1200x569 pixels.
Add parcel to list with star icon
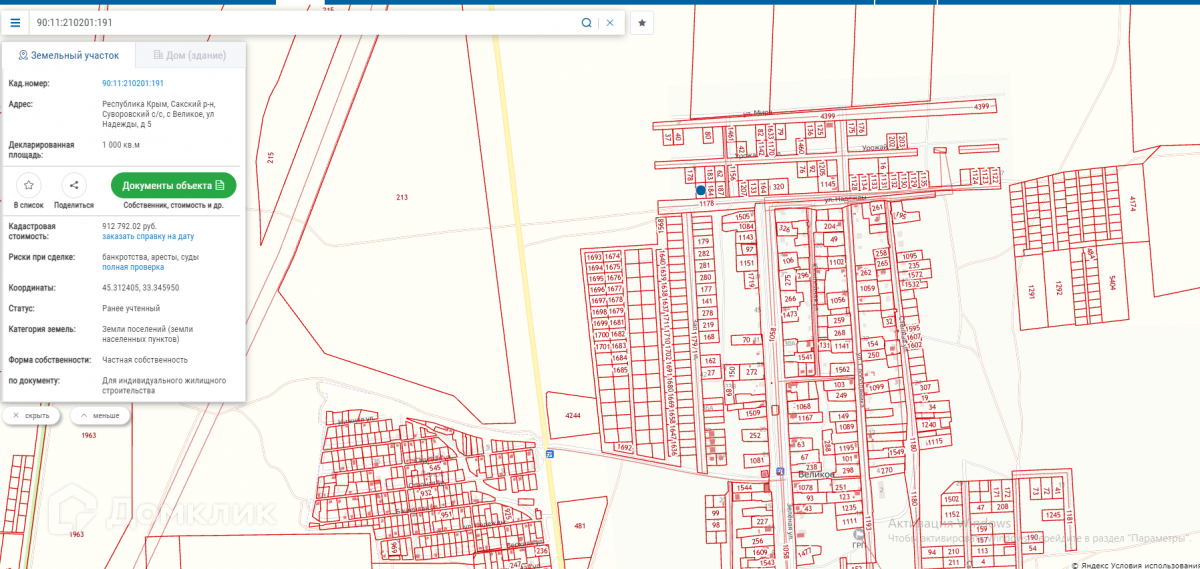29,185
